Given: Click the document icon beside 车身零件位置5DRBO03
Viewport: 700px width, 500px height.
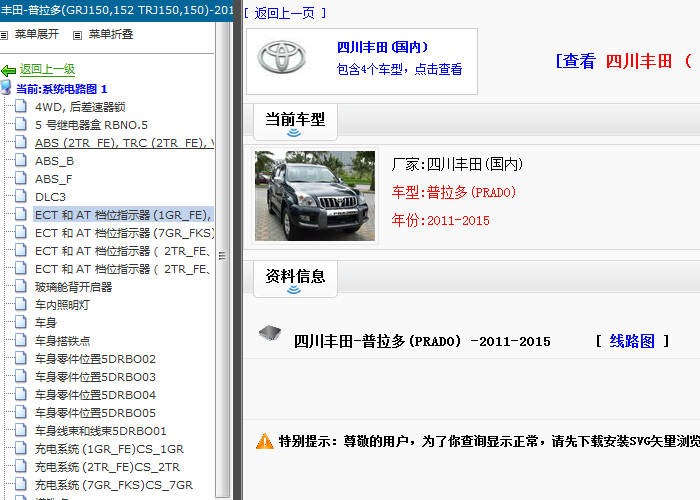Looking at the screenshot, I should coord(21,376).
